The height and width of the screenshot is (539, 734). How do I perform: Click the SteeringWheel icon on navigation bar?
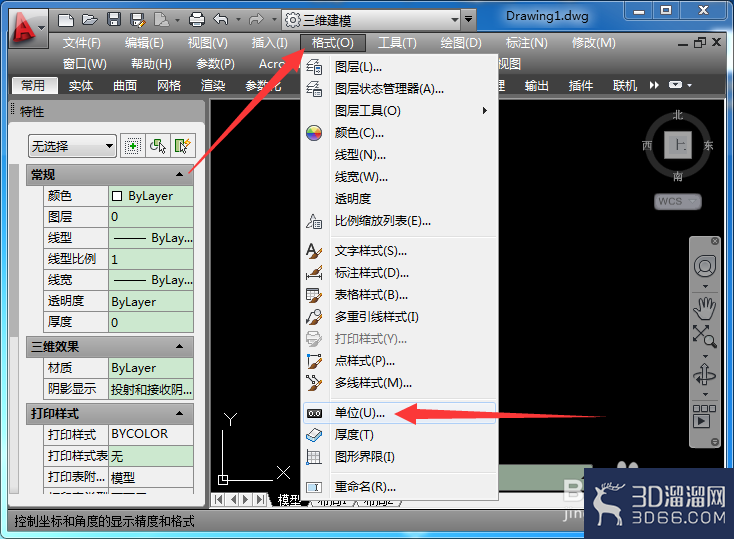click(705, 266)
